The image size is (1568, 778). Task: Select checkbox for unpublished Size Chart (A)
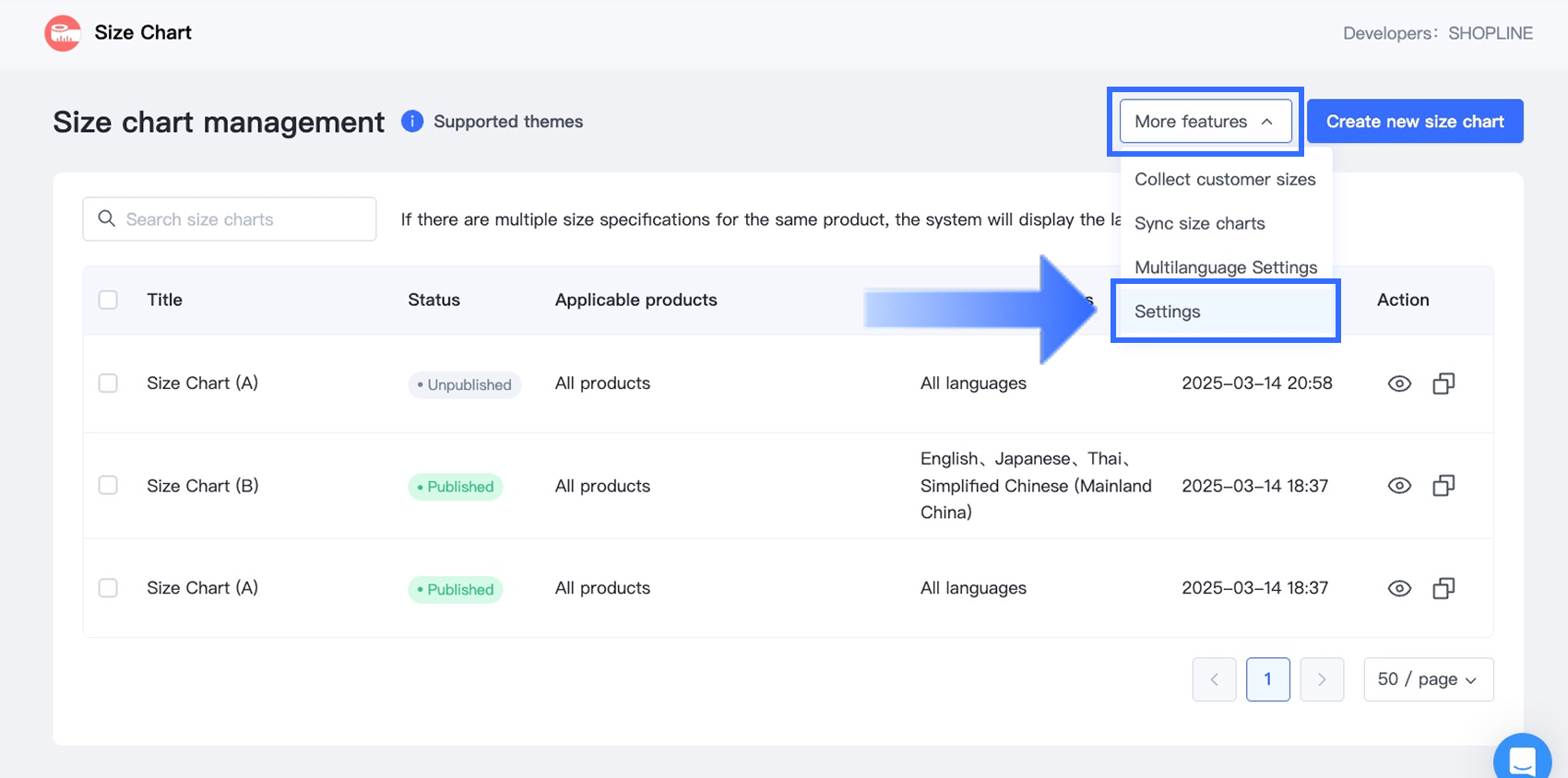point(108,383)
